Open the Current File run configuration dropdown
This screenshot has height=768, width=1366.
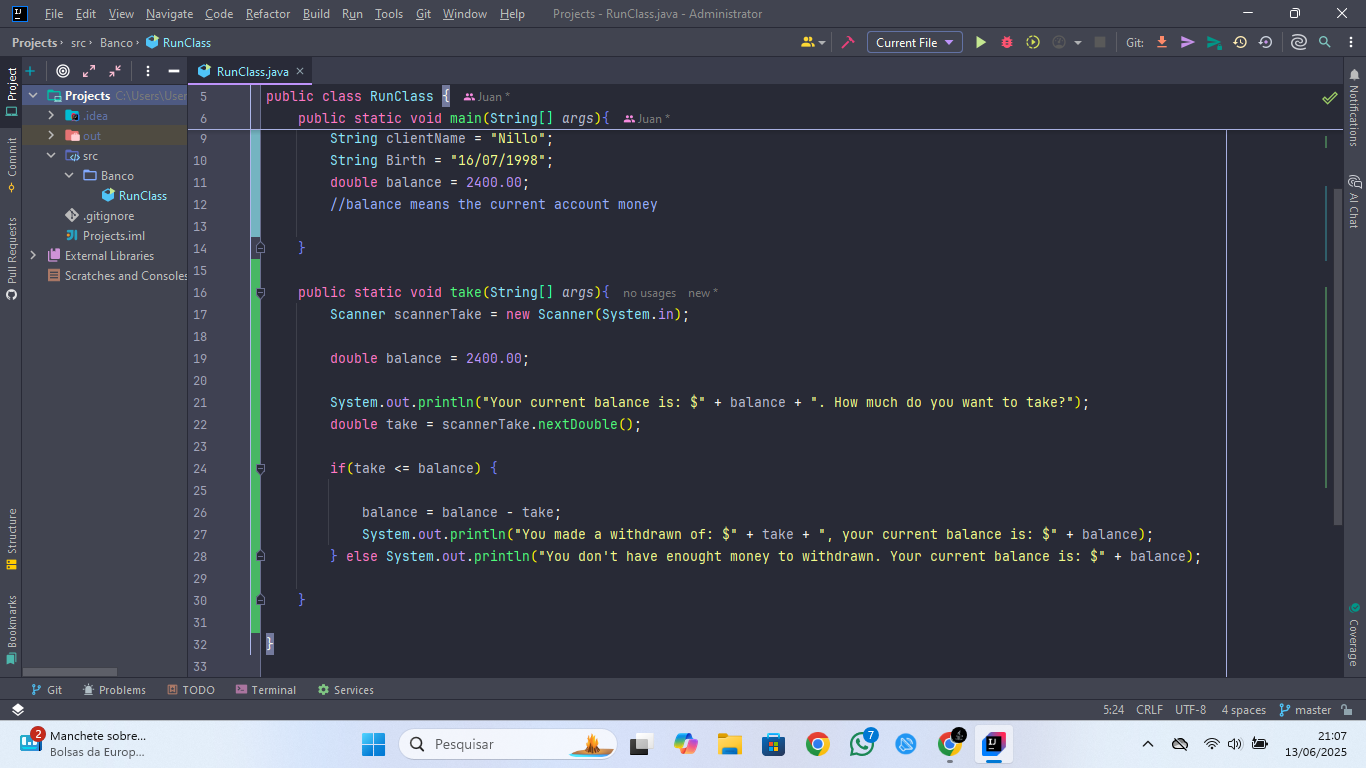click(x=914, y=42)
